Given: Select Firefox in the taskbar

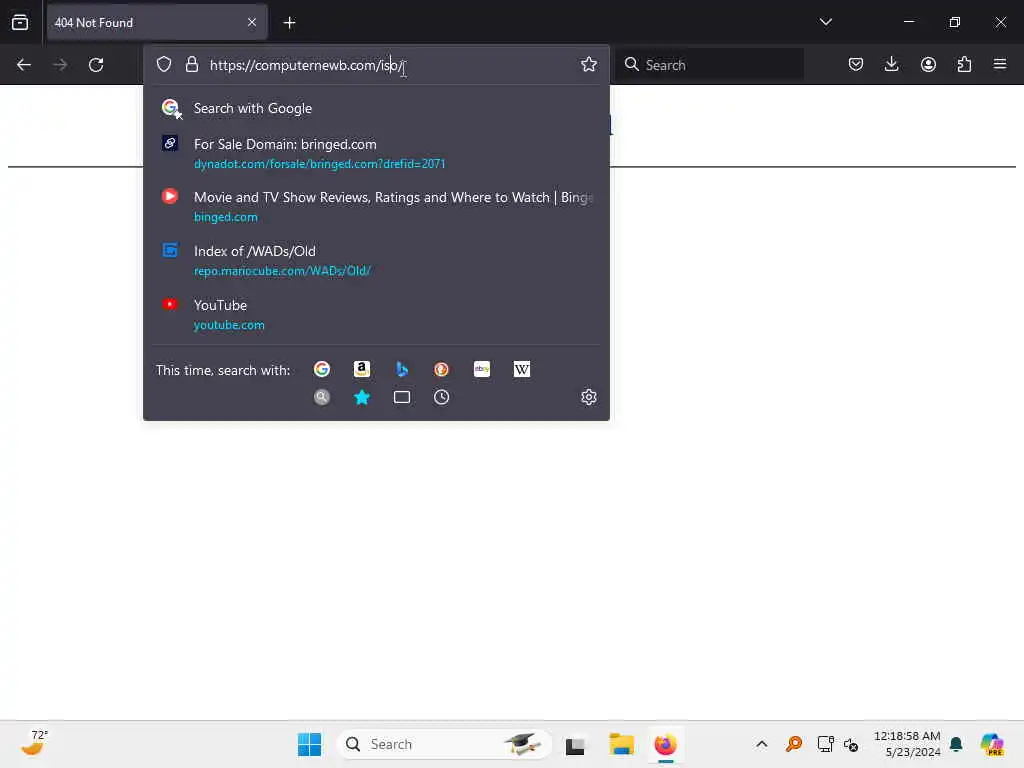Looking at the screenshot, I should 665,744.
